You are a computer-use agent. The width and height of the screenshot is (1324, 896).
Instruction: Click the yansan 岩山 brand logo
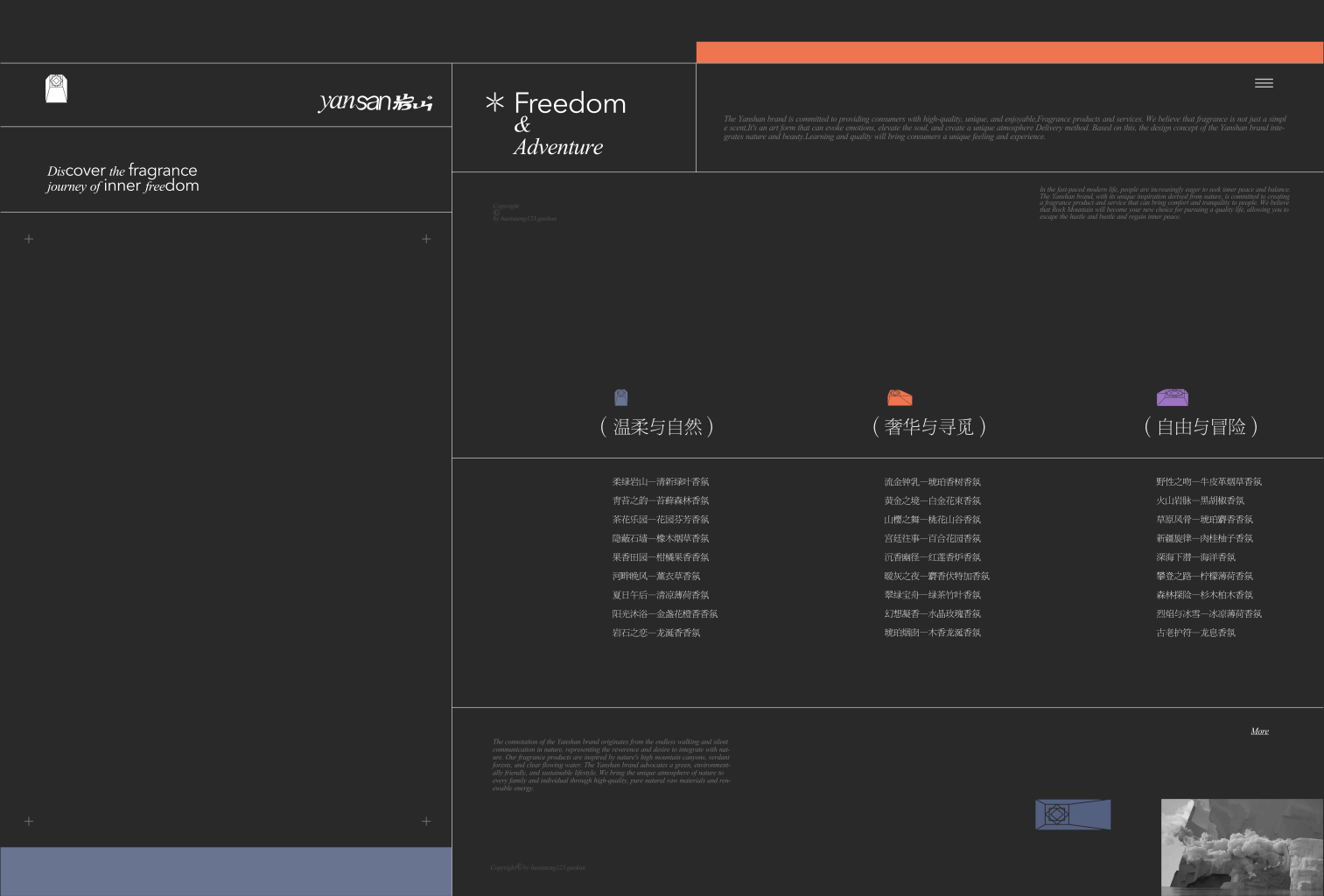(x=375, y=101)
